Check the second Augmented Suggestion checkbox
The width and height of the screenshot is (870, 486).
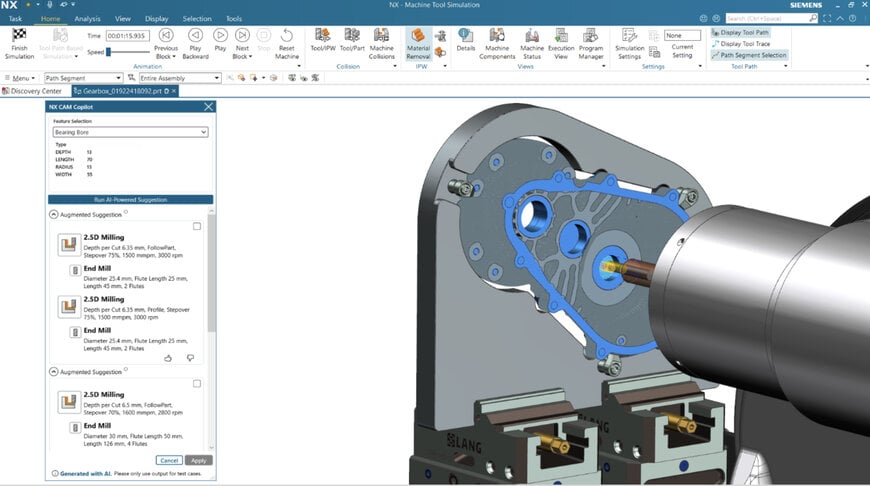tap(197, 383)
